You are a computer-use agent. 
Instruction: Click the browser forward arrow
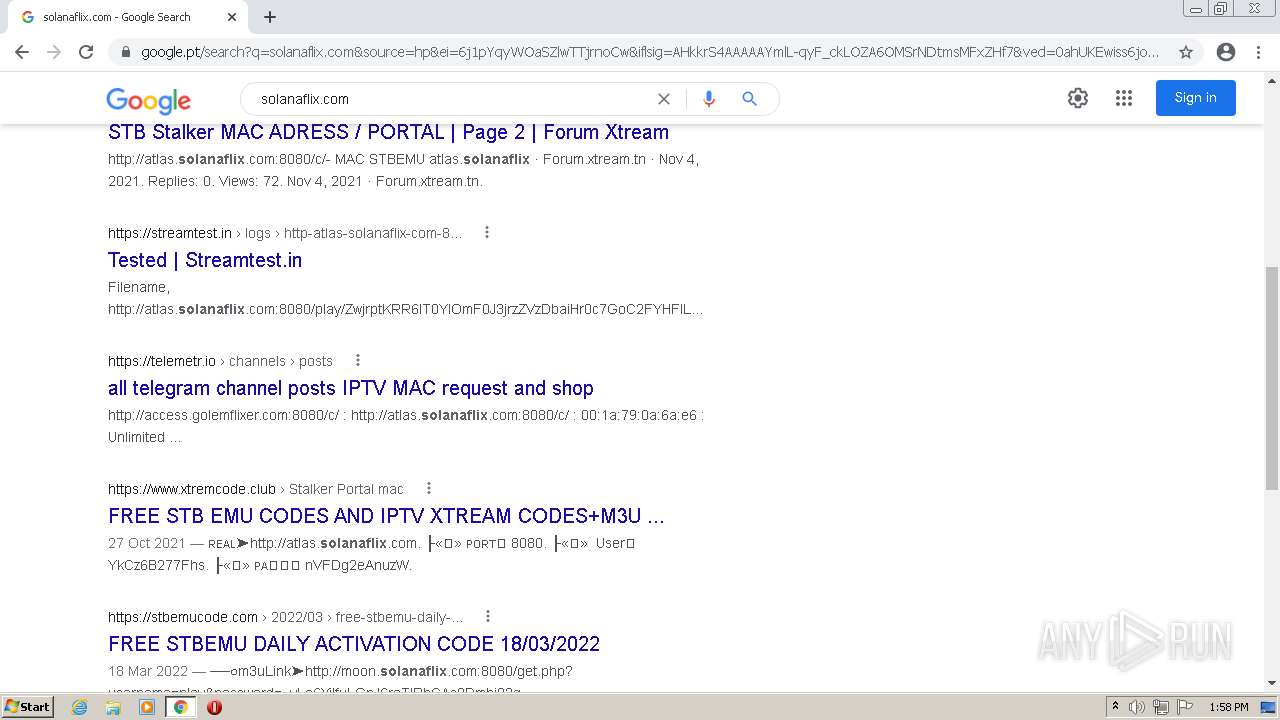click(54, 52)
